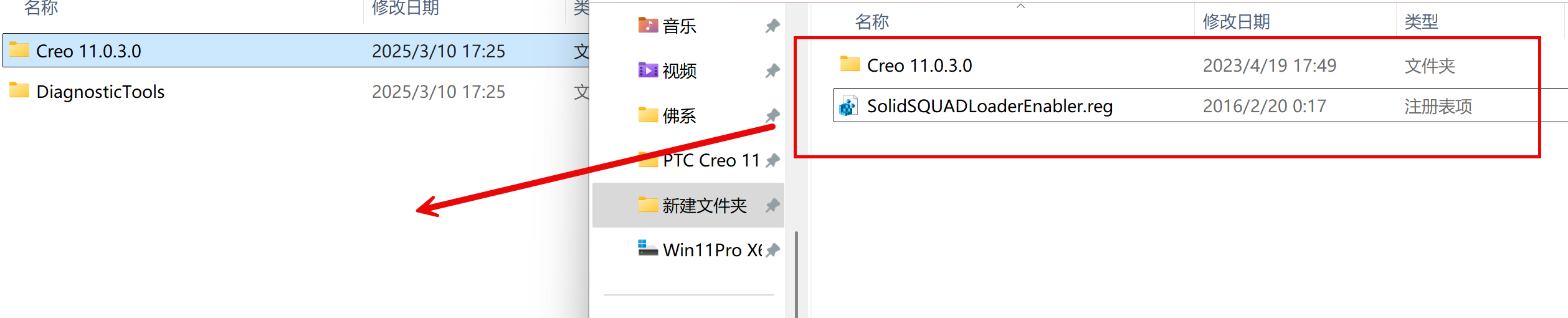The width and height of the screenshot is (1568, 318).
Task: Unpin 新建文件夹 using its pin icon
Action: pos(772,205)
